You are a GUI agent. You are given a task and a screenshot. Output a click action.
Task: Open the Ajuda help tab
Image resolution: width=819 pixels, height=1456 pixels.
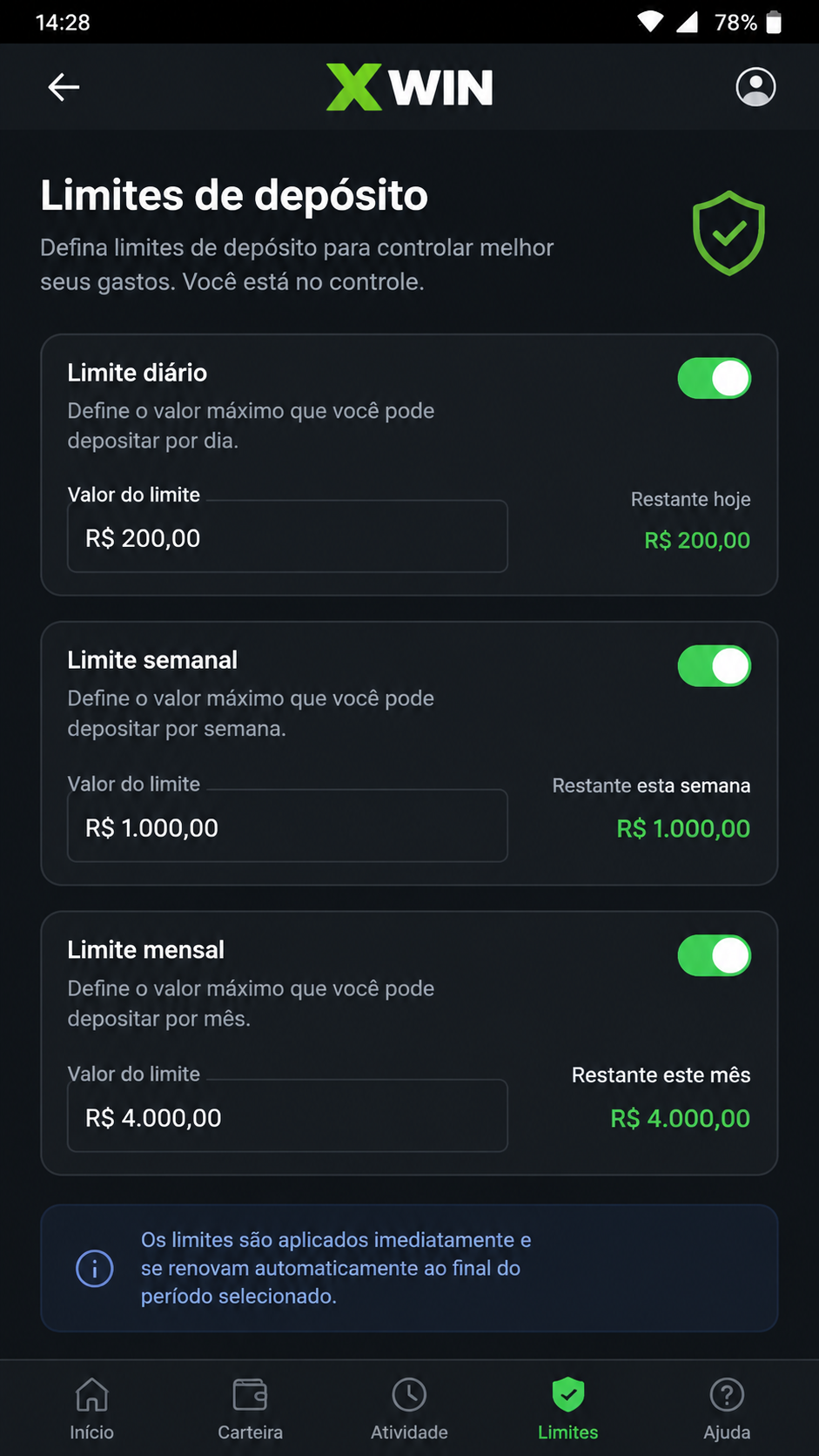point(727,1409)
